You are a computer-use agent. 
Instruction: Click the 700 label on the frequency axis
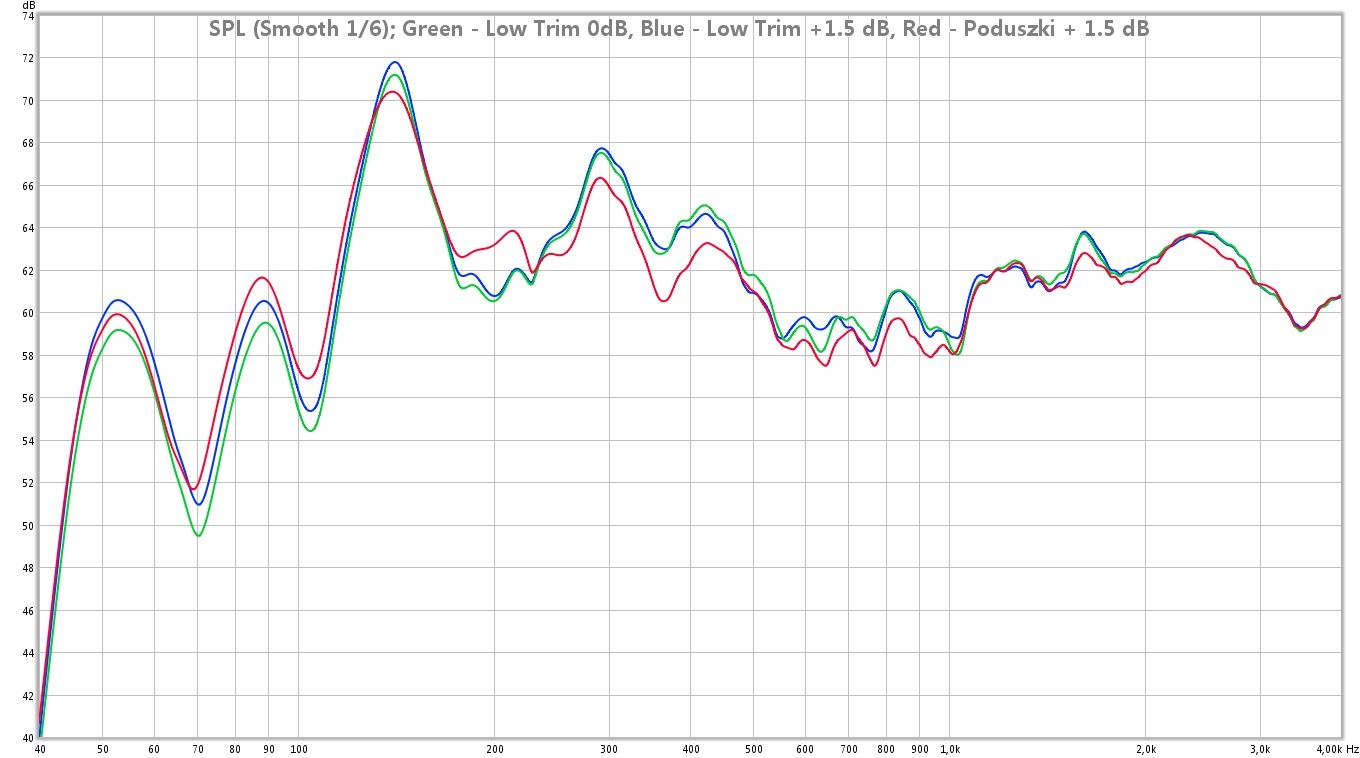point(849,749)
